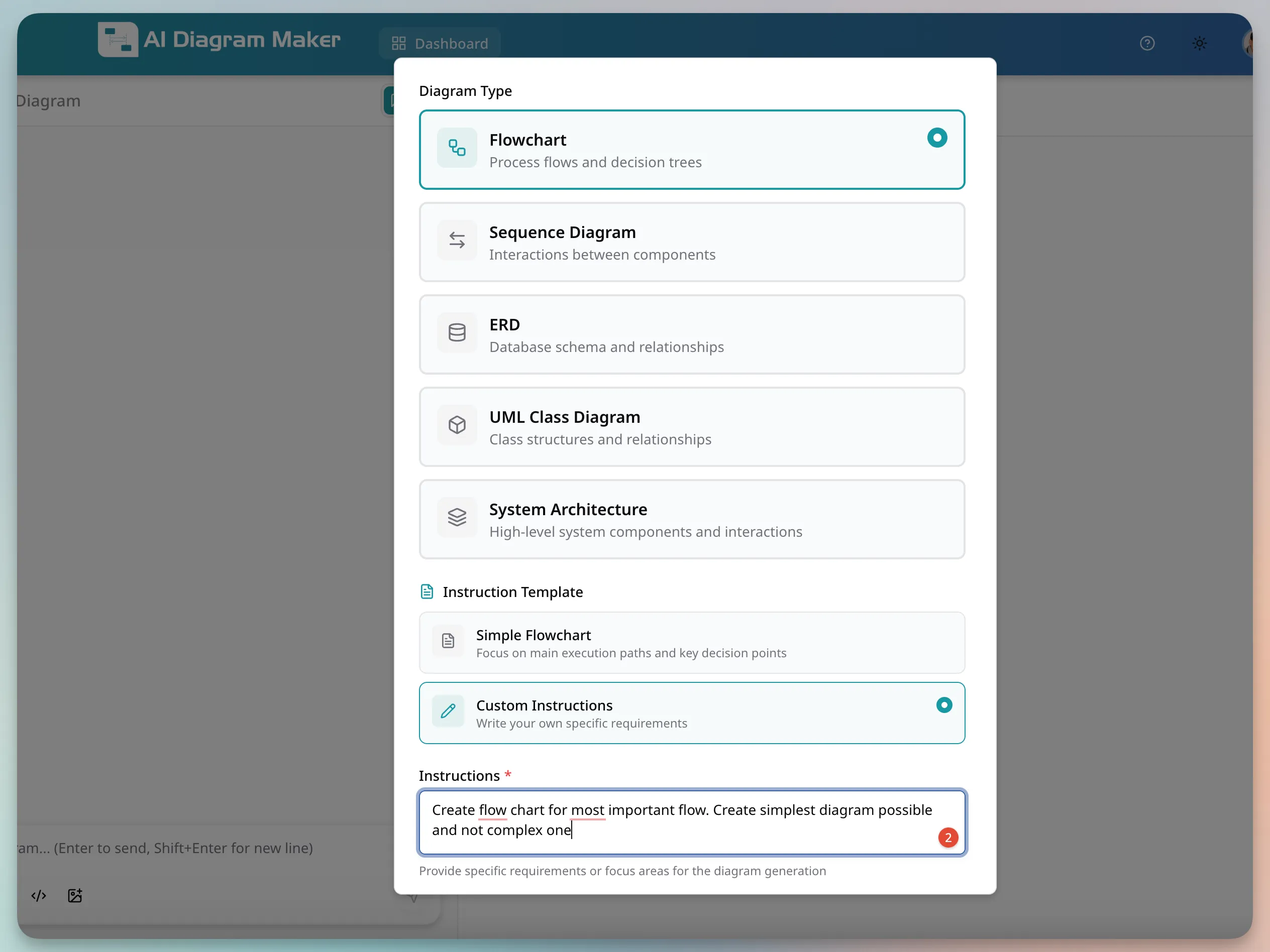Click the Sequence Diagram arrows icon
Image resolution: width=1270 pixels, height=952 pixels.
(457, 240)
